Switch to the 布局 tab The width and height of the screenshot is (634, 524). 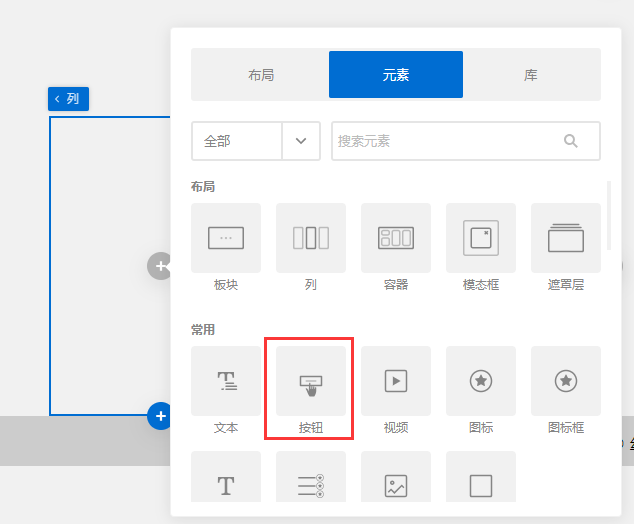point(261,75)
